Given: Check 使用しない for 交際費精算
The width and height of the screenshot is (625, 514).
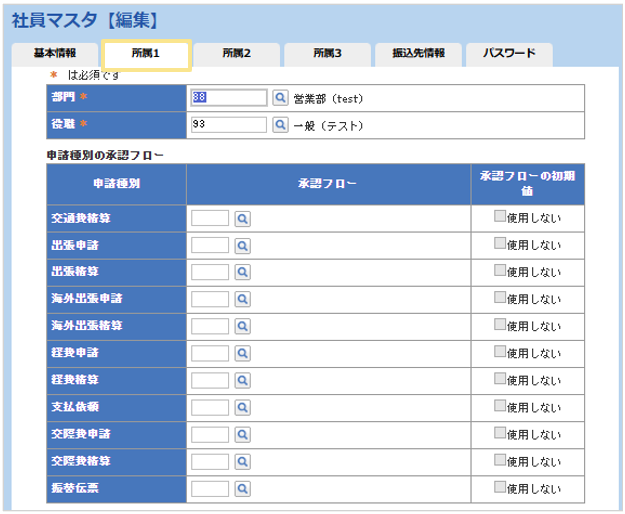Looking at the screenshot, I should pos(500,460).
